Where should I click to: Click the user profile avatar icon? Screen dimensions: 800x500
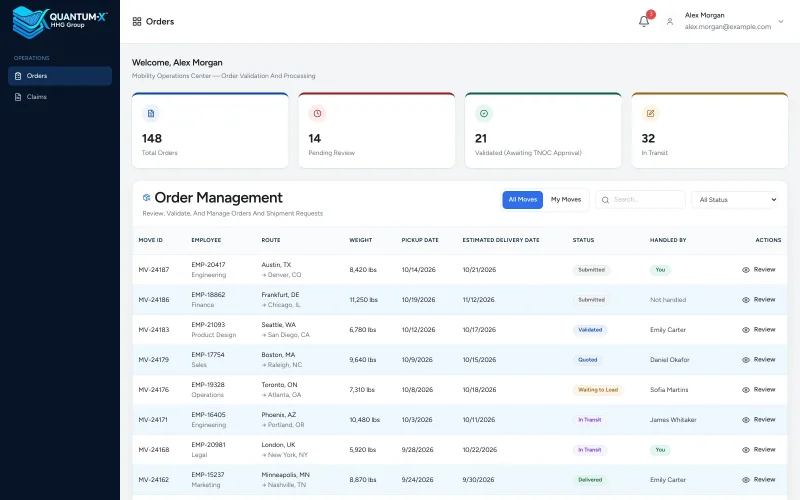coord(670,21)
